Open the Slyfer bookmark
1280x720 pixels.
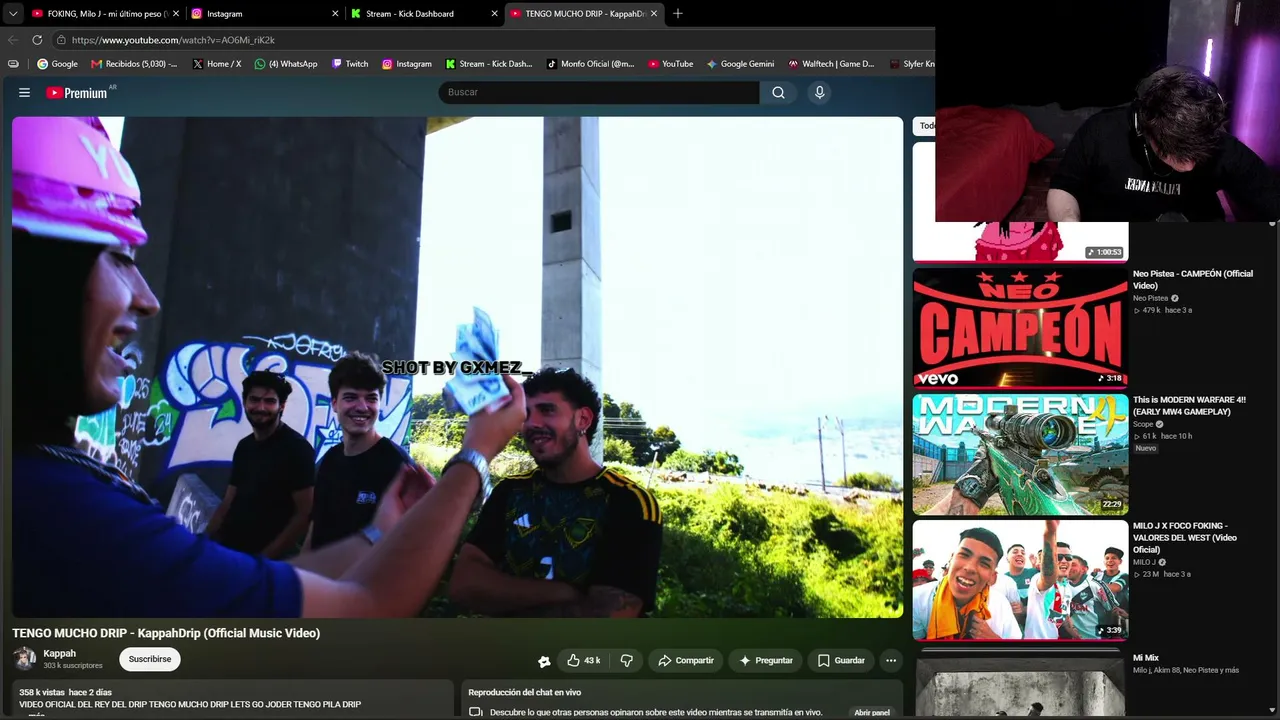[911, 64]
